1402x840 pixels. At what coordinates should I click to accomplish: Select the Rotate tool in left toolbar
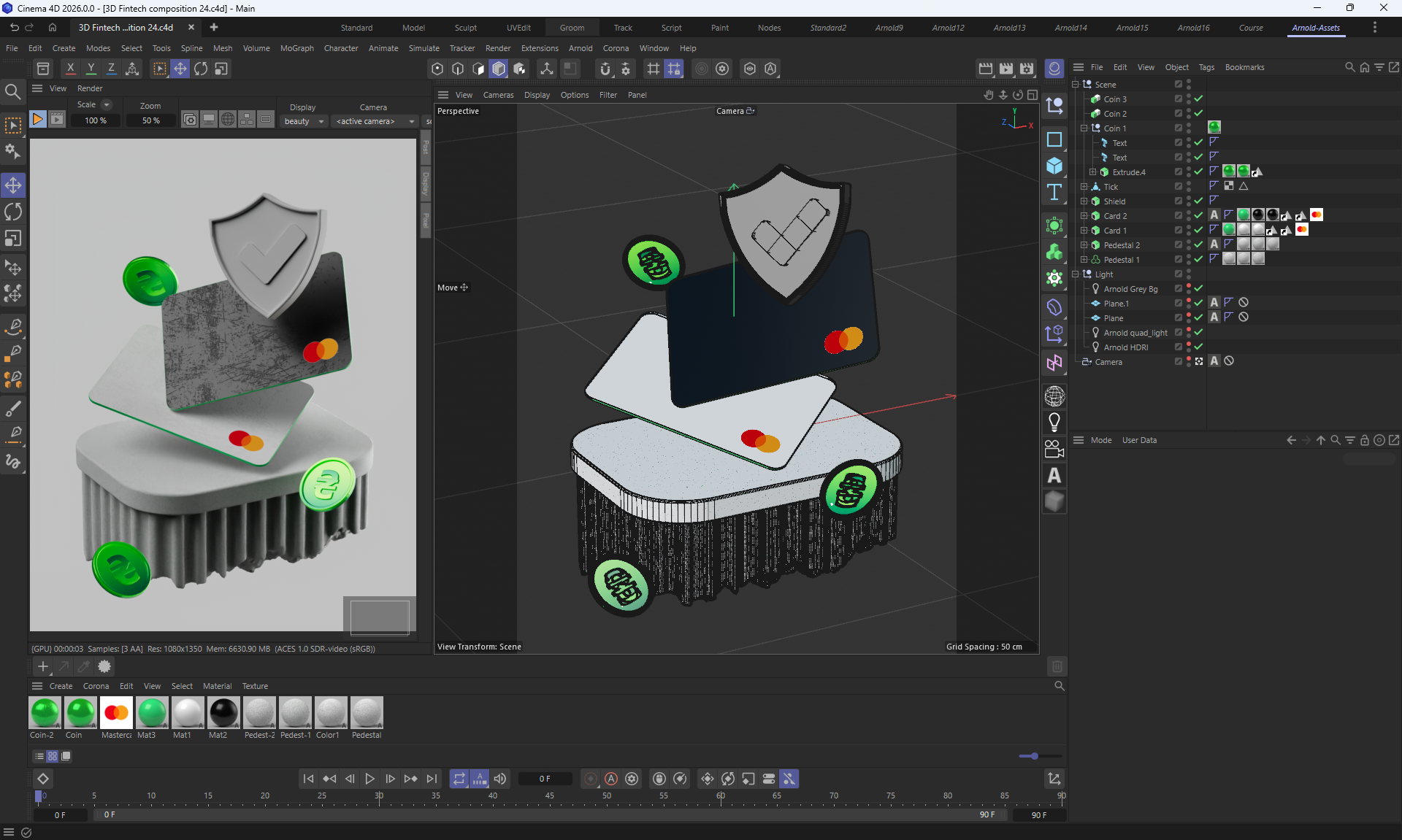click(x=13, y=212)
